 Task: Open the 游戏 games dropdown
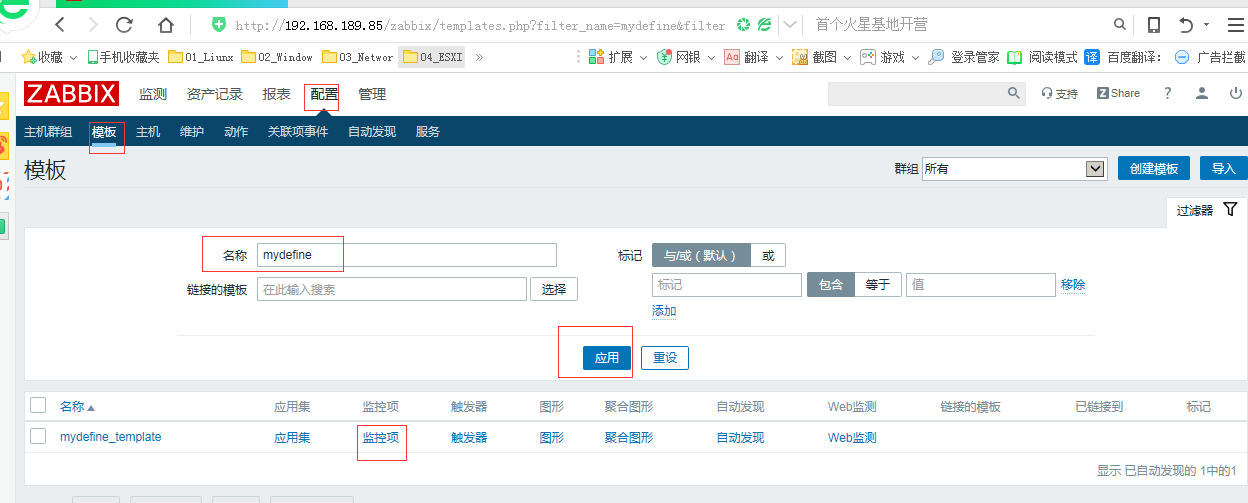pyautogui.click(x=890, y=57)
